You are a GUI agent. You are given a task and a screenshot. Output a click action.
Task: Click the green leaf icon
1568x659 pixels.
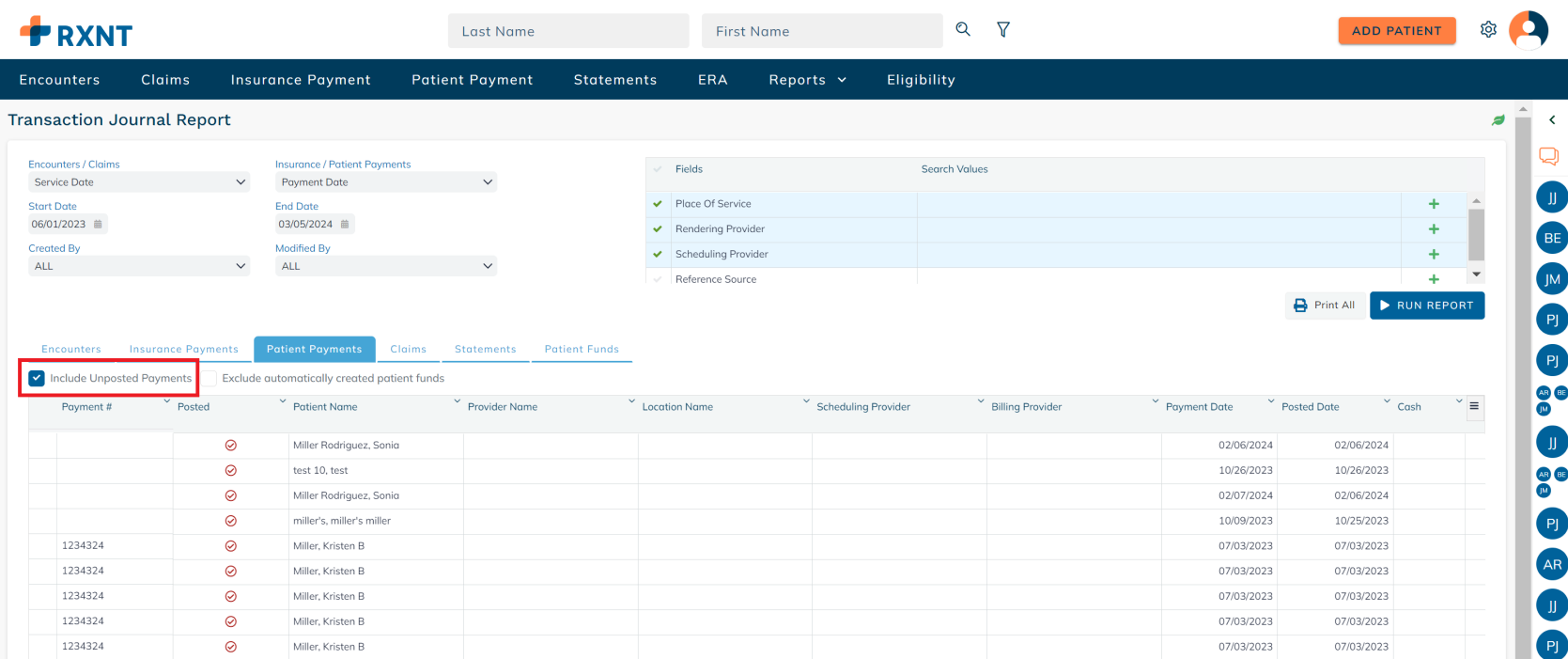pyautogui.click(x=1498, y=119)
